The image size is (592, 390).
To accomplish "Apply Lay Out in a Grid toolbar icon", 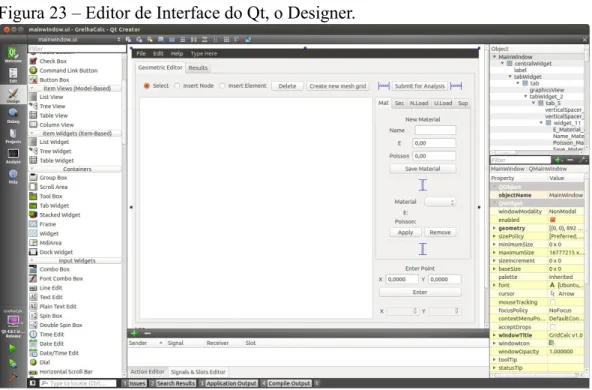I will (226, 39).
